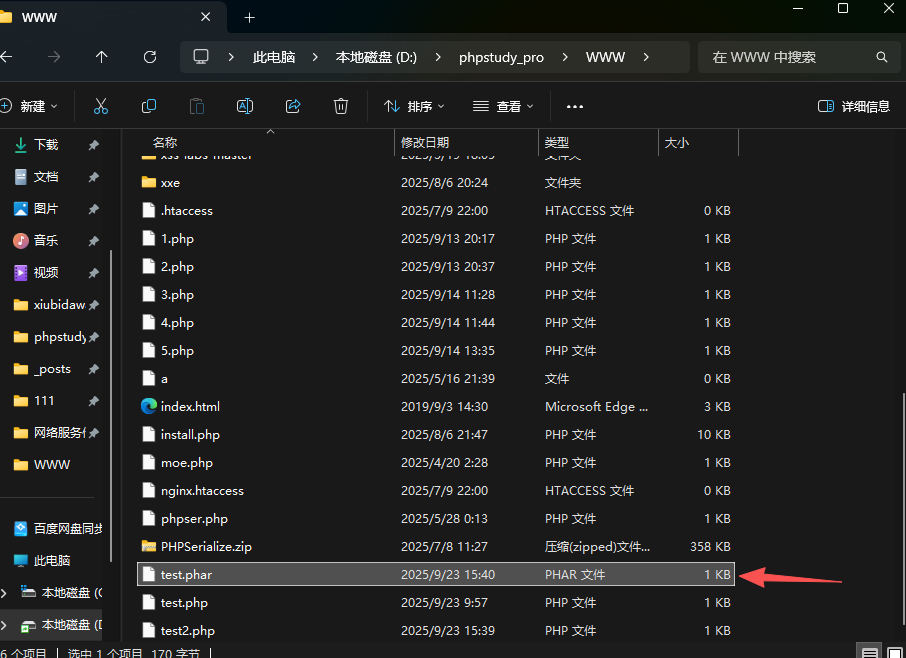This screenshot has height=658, width=906.
Task: Open the View dropdown menu
Action: click(x=503, y=106)
